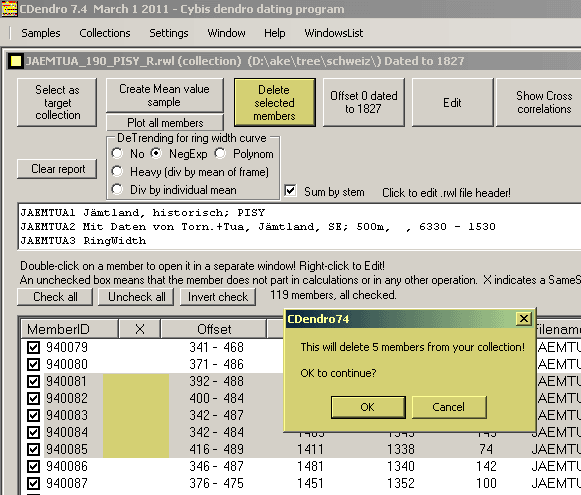Click Create Mean value sample button
581x495 pixels.
tap(165, 95)
